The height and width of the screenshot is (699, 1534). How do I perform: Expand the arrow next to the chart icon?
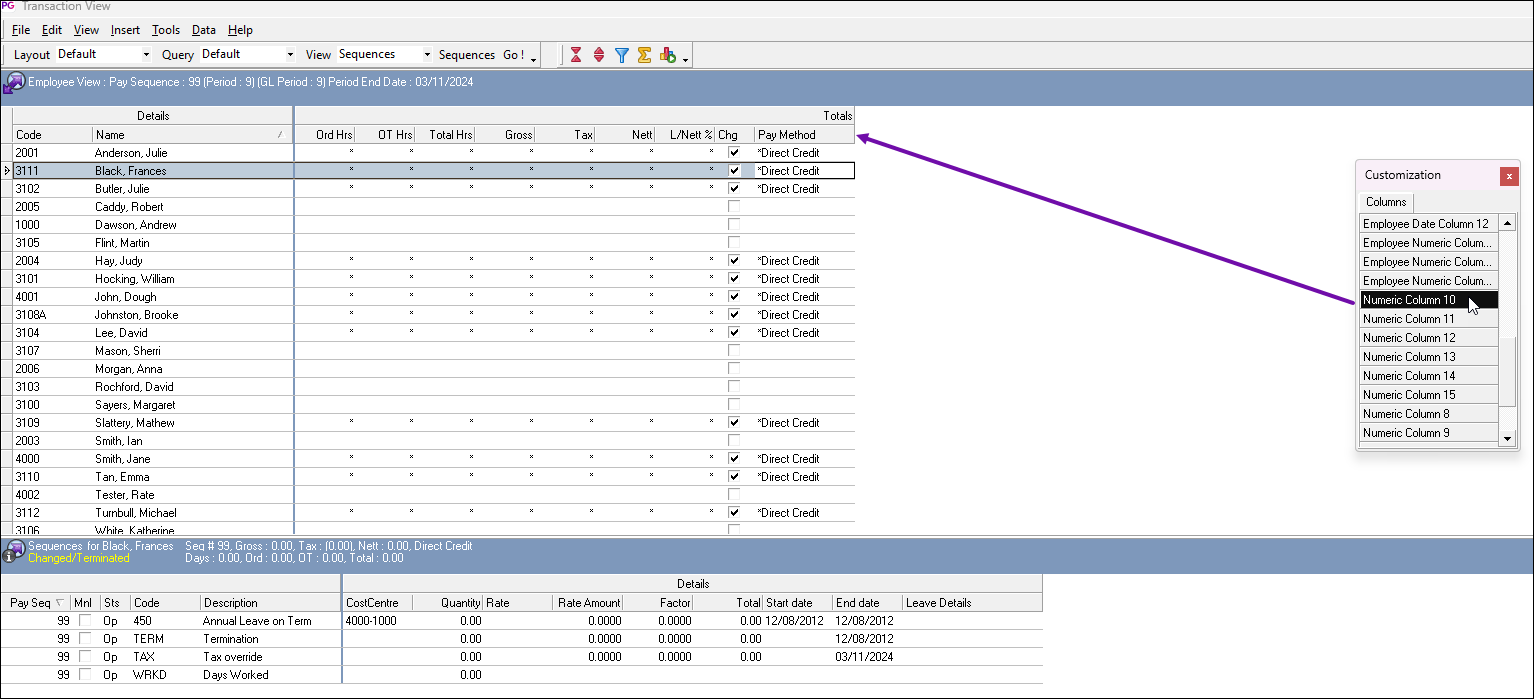685,58
